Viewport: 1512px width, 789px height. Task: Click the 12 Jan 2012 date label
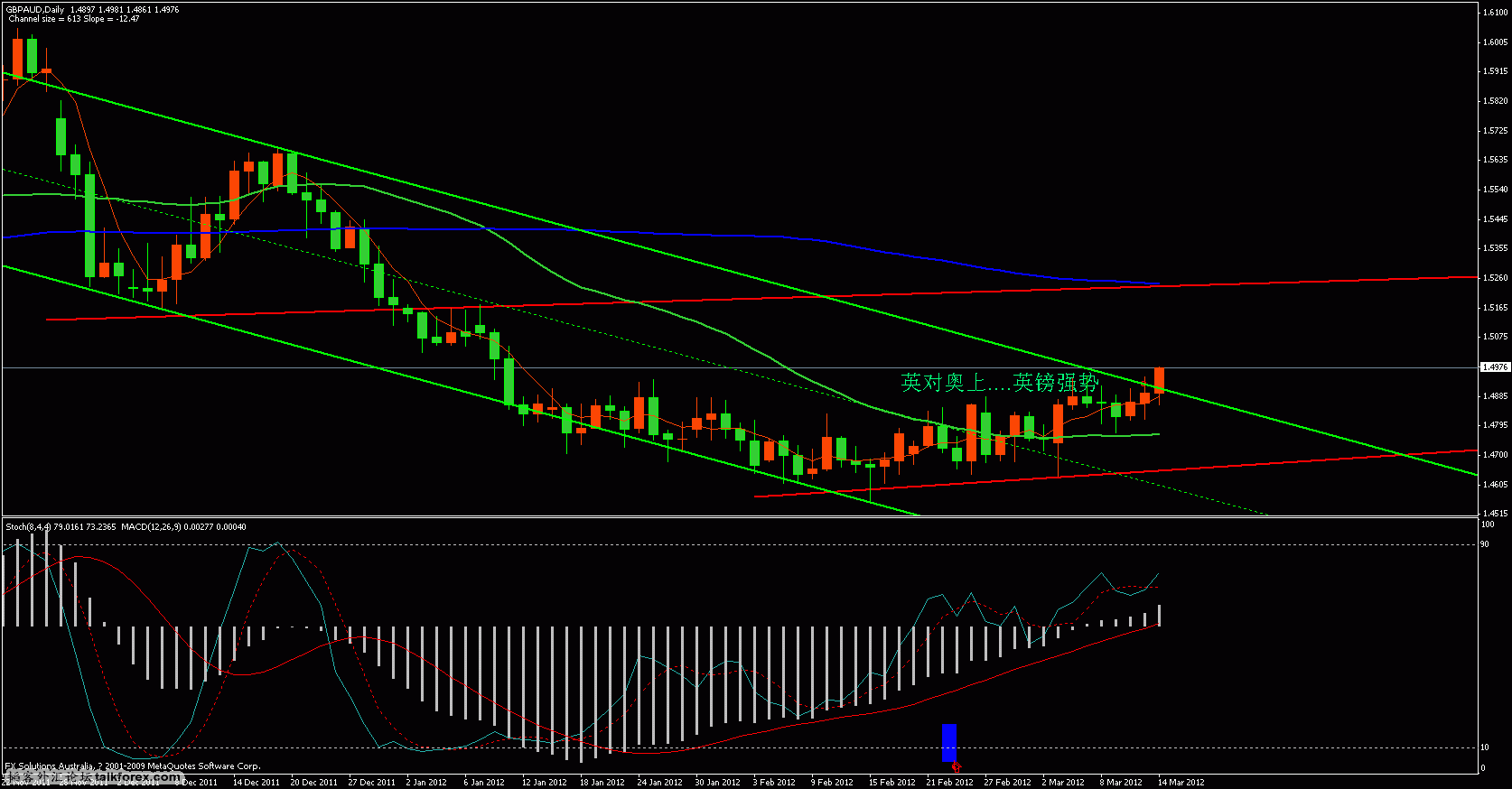544,782
